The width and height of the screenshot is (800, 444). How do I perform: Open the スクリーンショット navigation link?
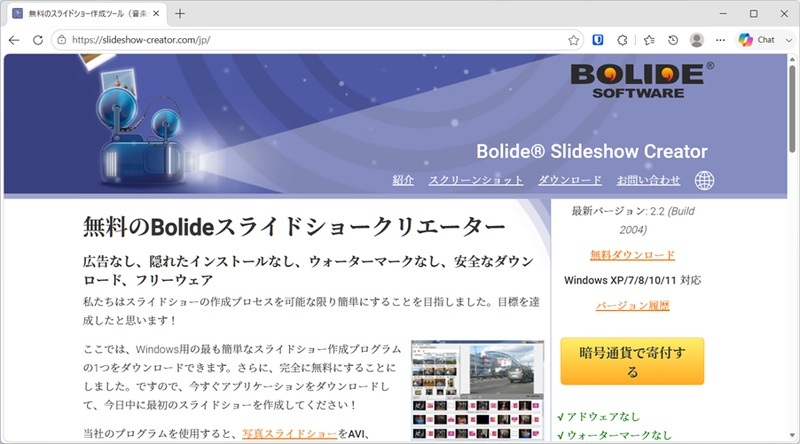(476, 180)
